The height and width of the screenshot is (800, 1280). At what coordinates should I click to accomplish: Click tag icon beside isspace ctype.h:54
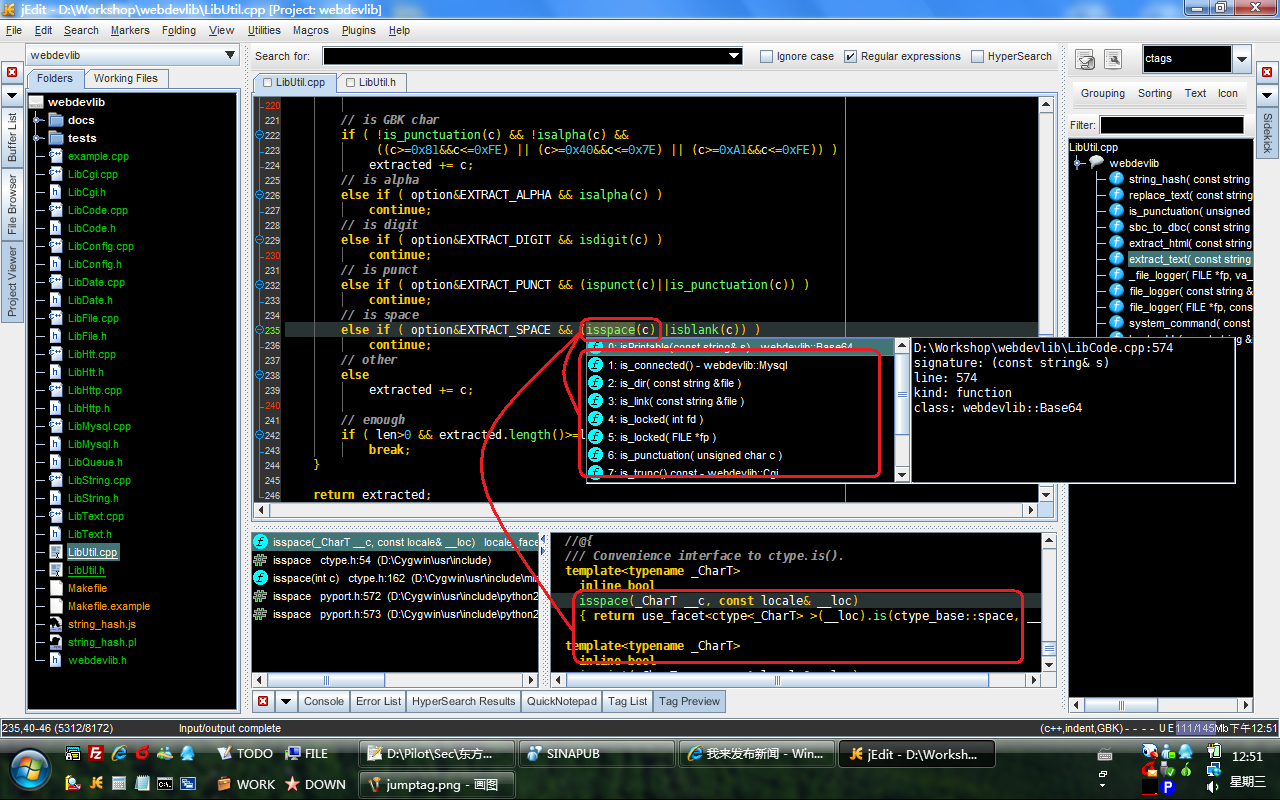[260, 560]
